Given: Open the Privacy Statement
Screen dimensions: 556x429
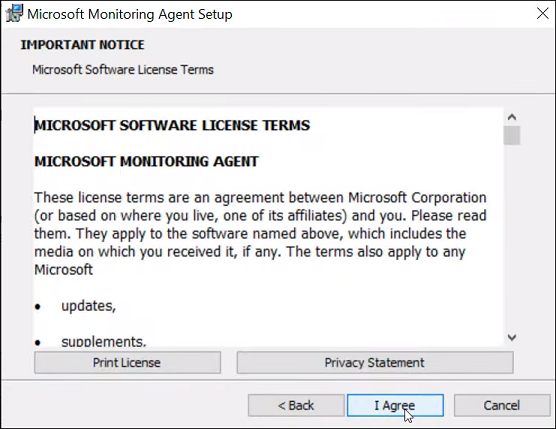Looking at the screenshot, I should coord(375,362).
